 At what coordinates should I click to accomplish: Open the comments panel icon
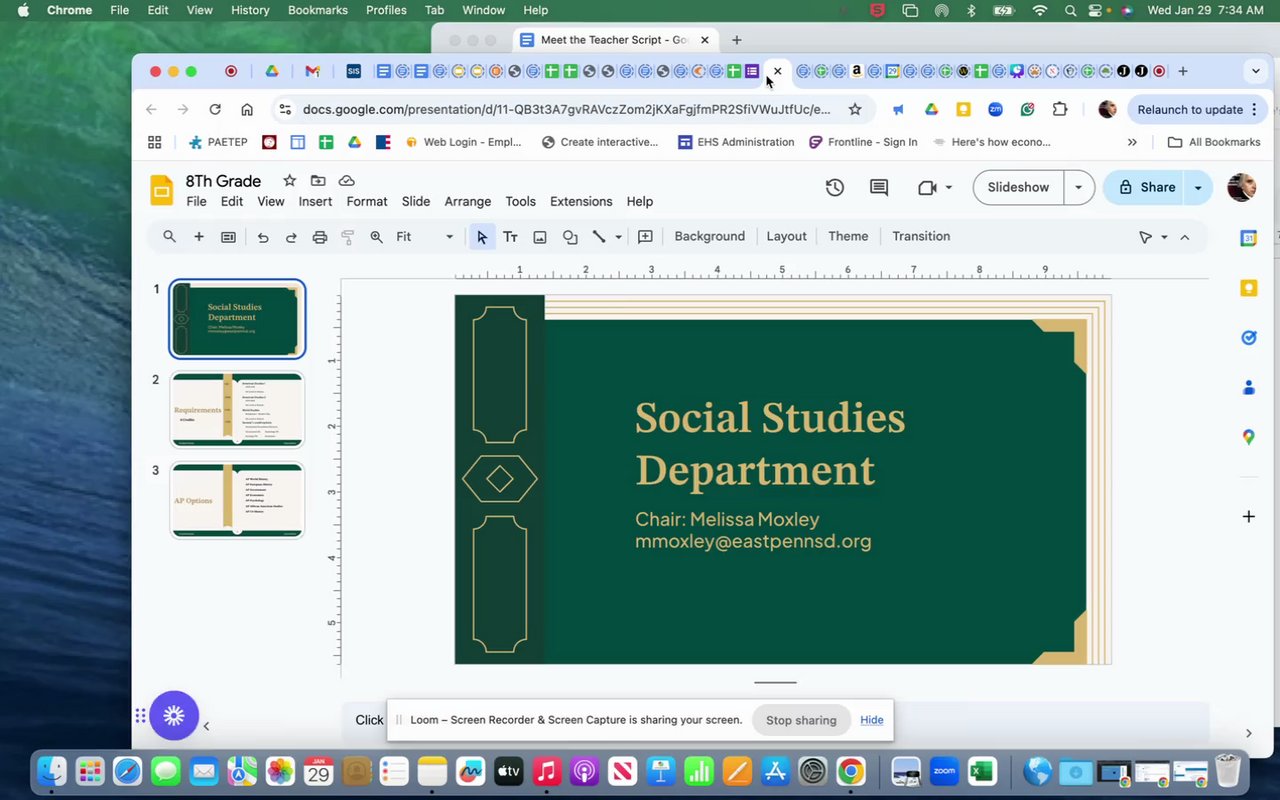tap(879, 187)
